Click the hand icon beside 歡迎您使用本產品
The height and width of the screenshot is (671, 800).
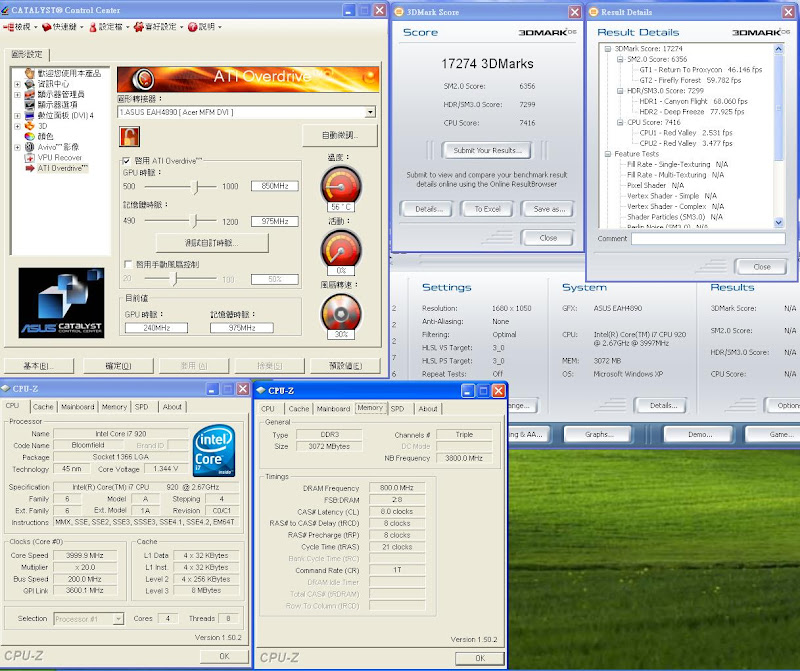coord(30,73)
